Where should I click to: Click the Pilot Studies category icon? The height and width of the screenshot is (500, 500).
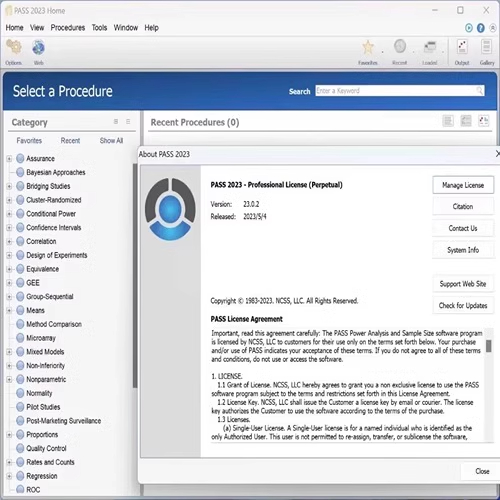(x=20, y=407)
